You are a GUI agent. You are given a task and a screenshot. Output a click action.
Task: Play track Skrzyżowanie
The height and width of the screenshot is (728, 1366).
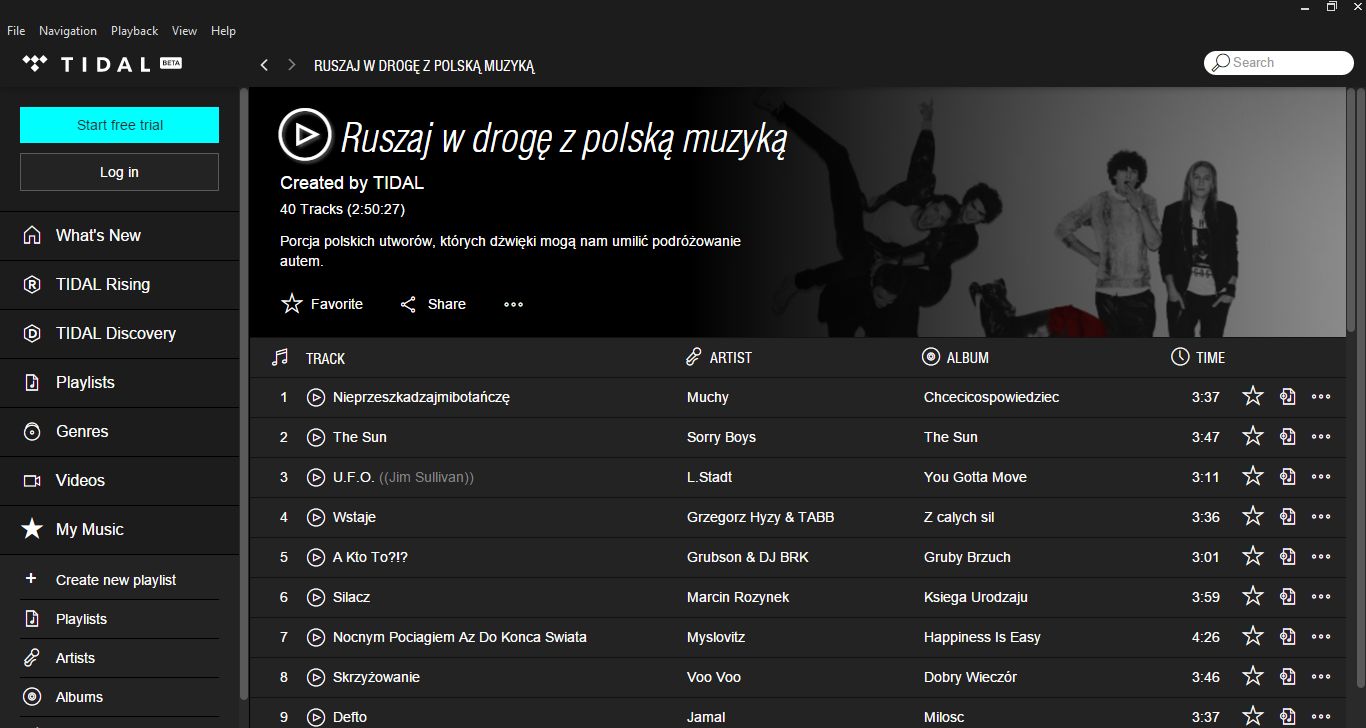tap(316, 677)
